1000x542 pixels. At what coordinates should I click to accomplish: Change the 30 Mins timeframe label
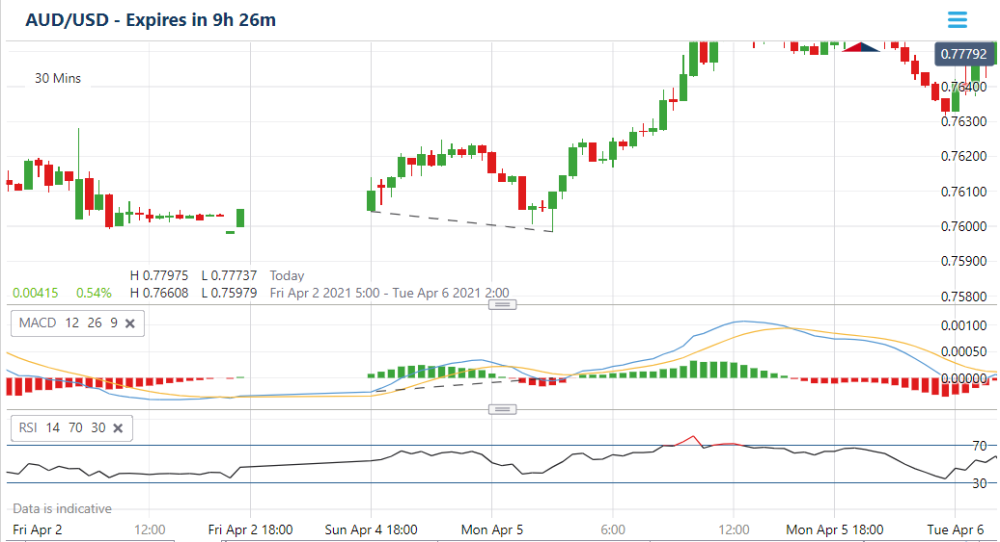point(57,78)
